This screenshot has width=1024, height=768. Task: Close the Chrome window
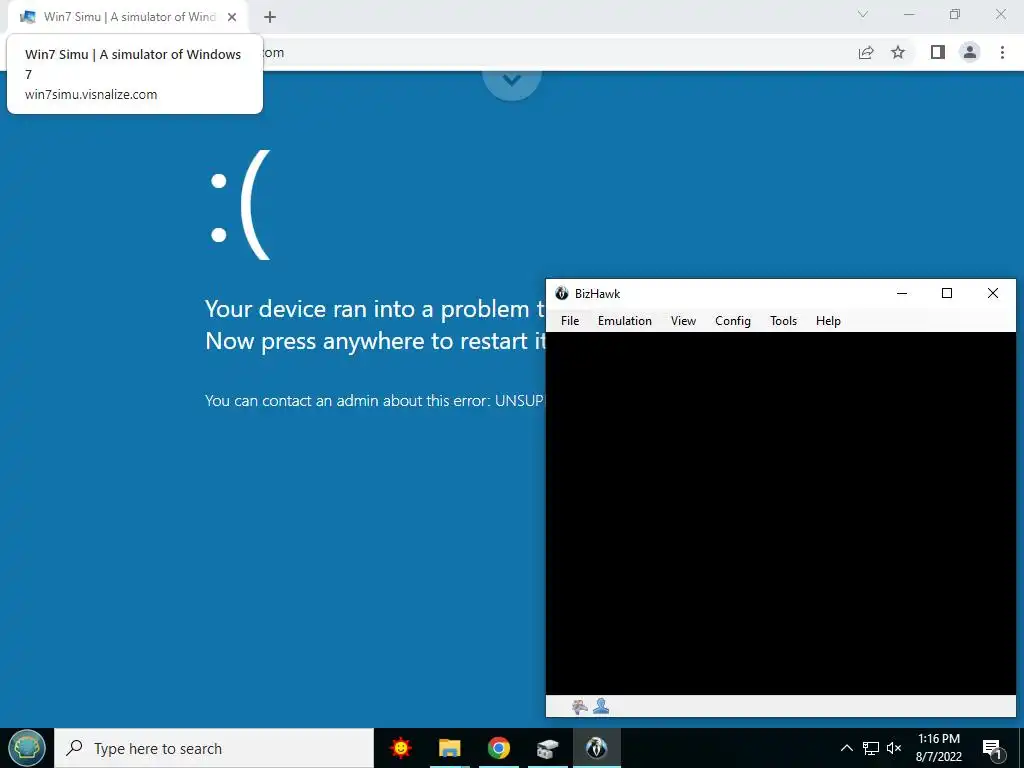pos(1000,14)
